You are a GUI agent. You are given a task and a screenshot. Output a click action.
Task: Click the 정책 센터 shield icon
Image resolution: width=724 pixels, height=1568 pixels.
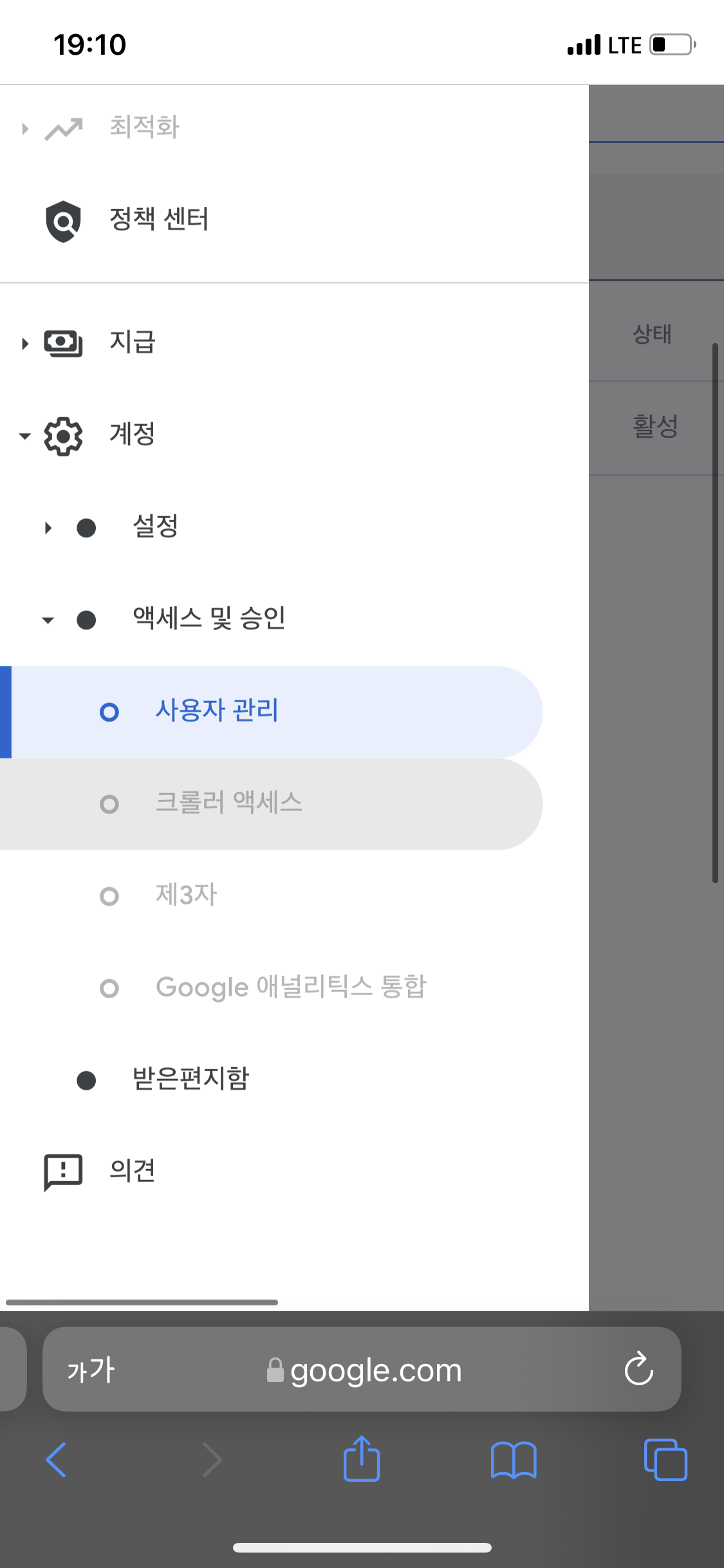tap(63, 221)
